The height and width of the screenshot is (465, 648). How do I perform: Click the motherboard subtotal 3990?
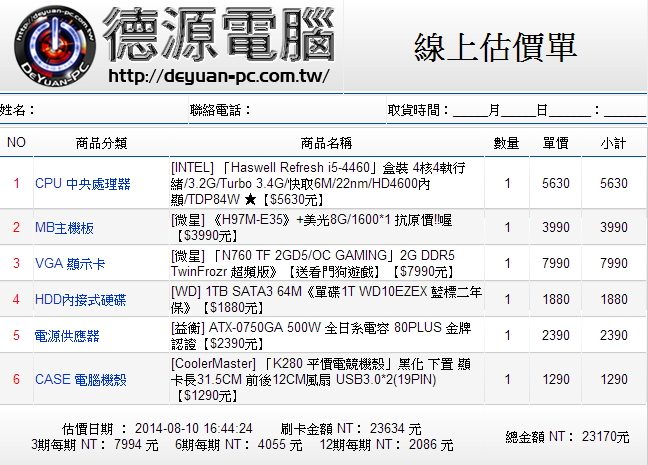click(x=614, y=227)
